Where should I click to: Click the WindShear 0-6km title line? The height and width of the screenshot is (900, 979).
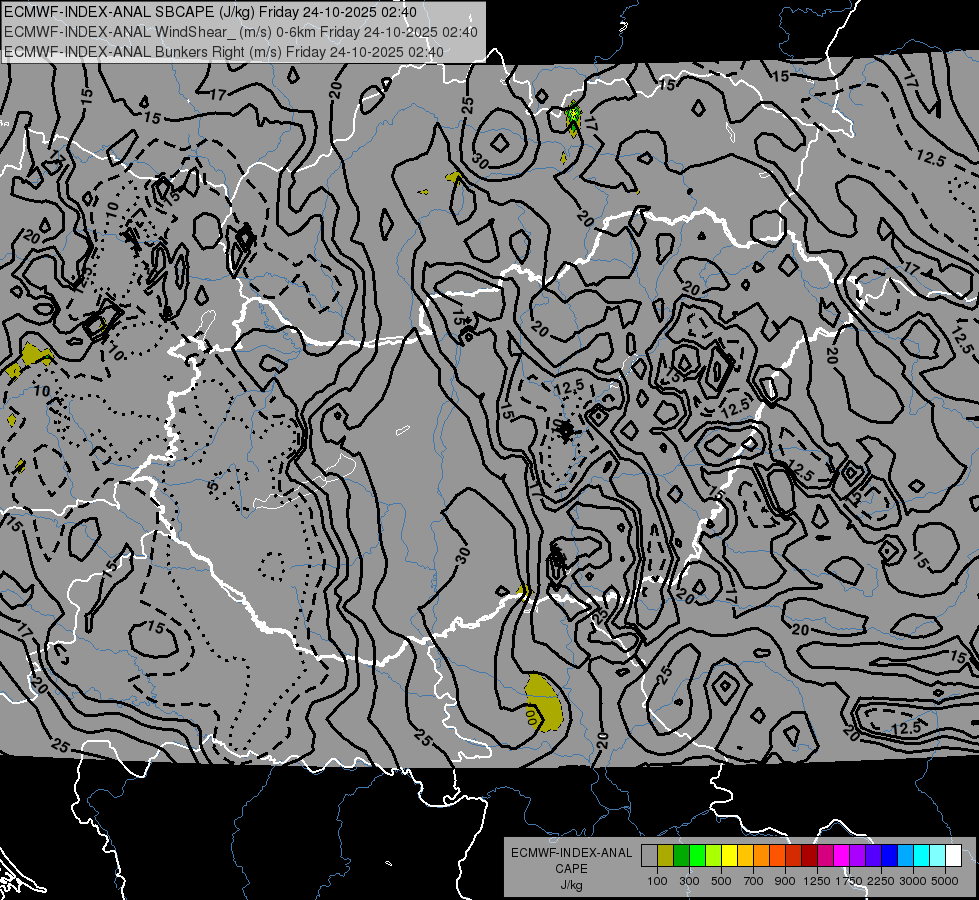241,32
